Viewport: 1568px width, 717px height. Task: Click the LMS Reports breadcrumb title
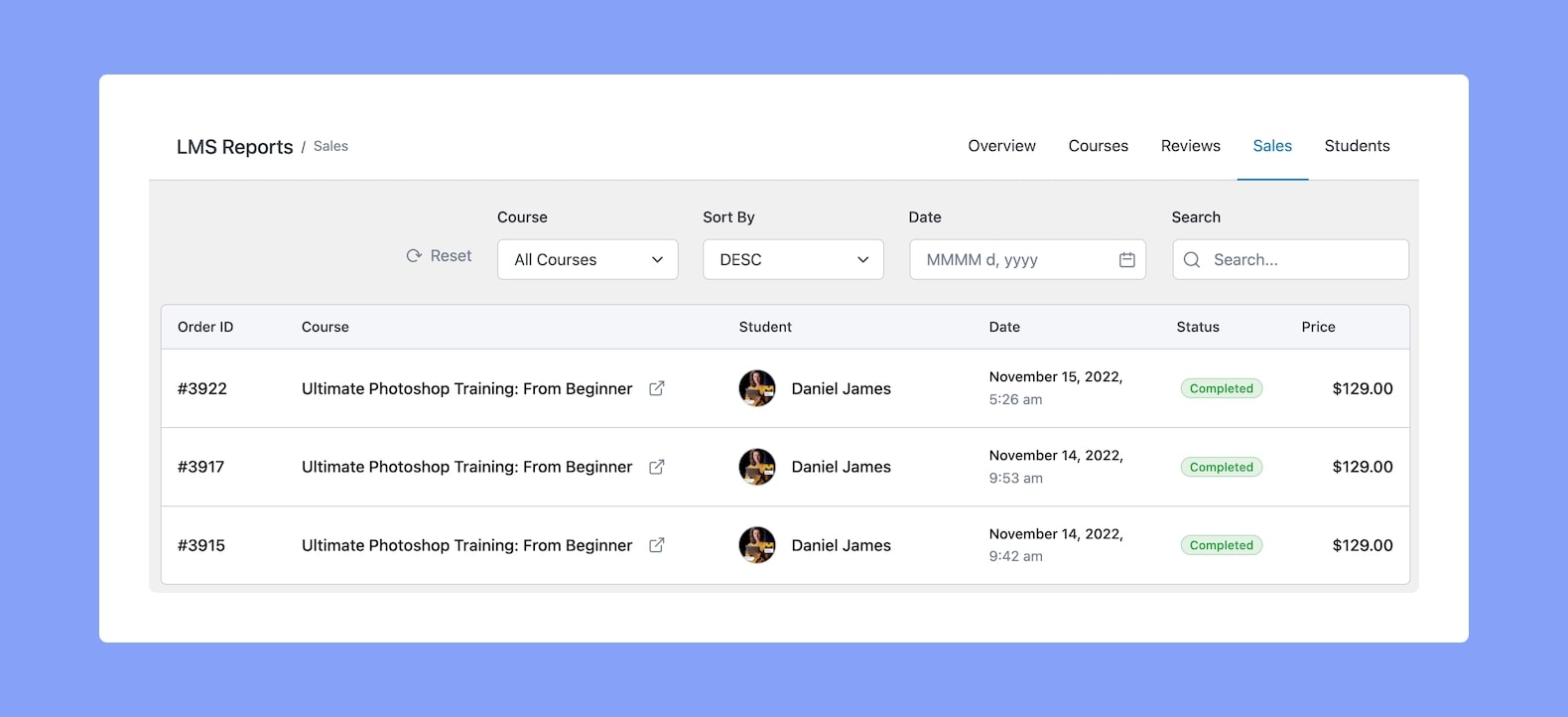(235, 147)
